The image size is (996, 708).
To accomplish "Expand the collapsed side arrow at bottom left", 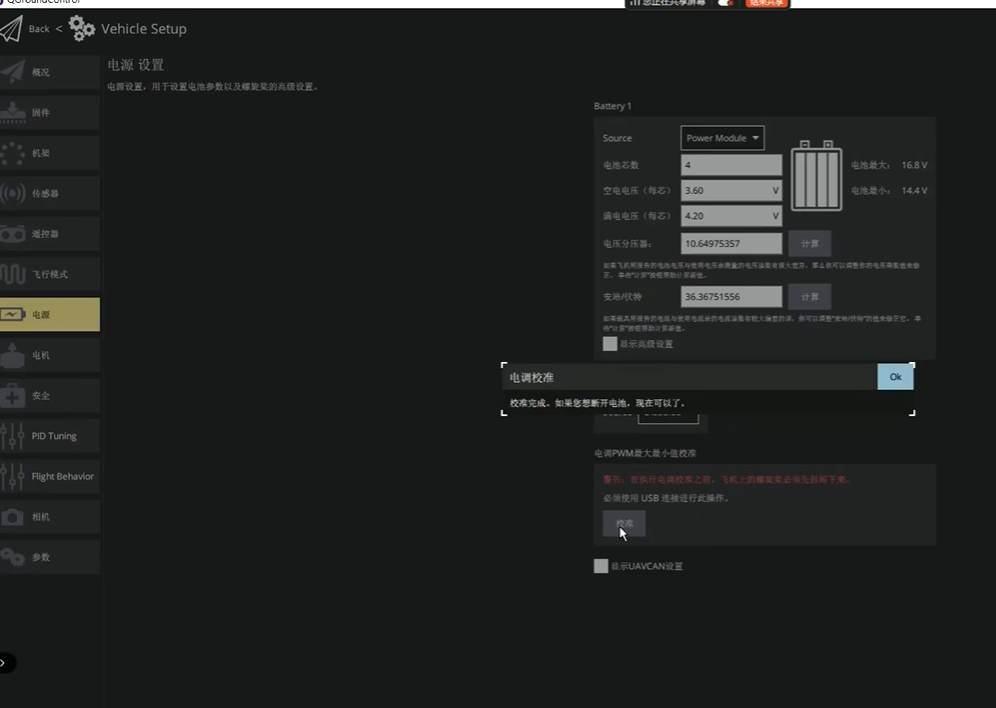I will point(5,663).
